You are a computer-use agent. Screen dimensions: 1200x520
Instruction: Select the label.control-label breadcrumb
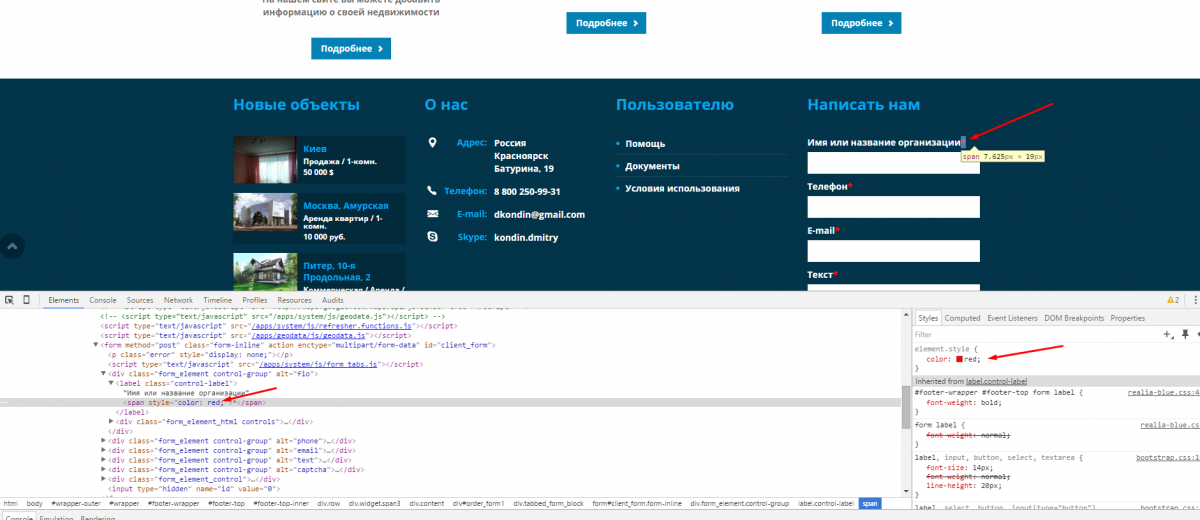[826, 504]
